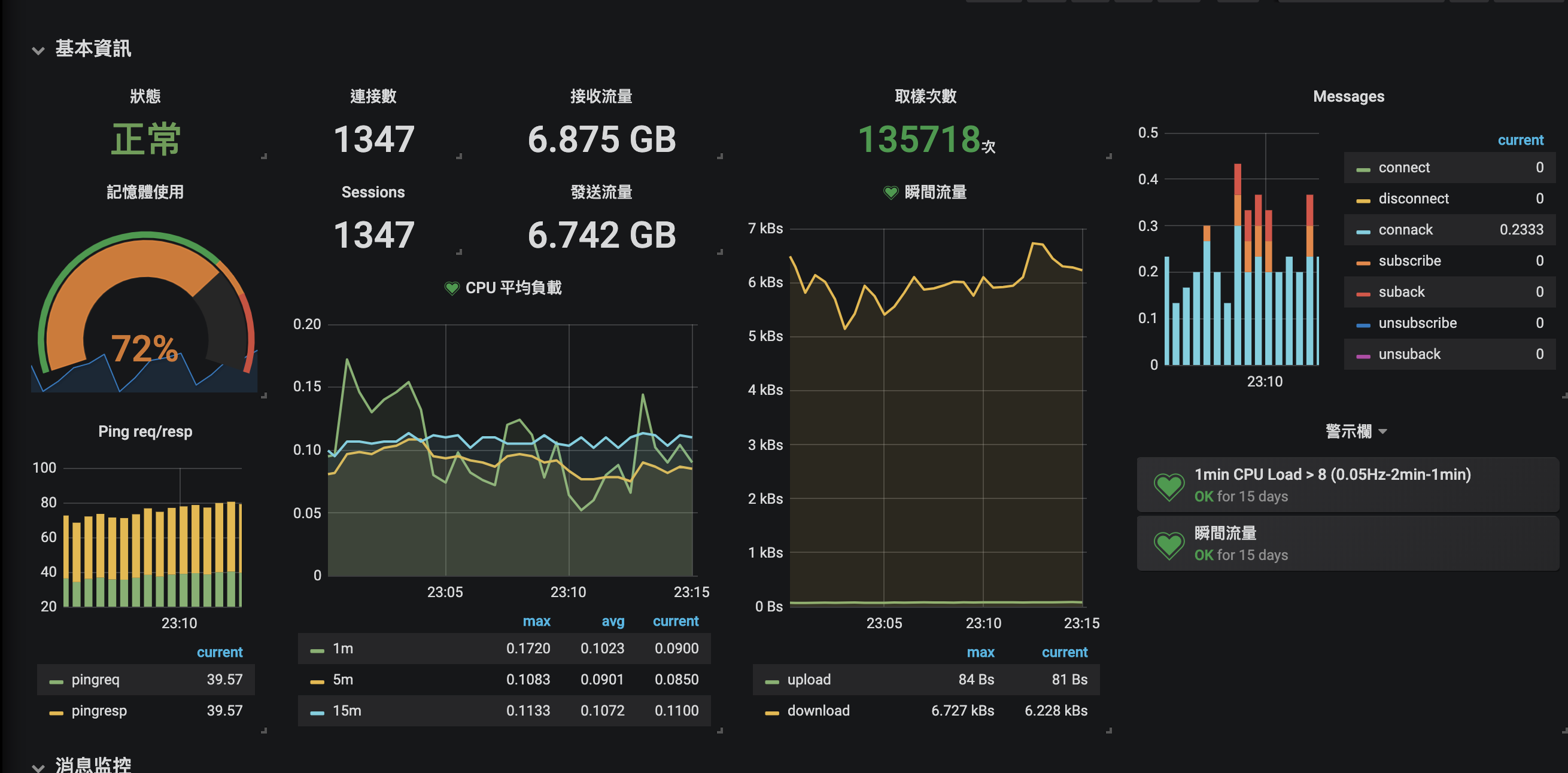Open the 1min CPU Load alert link
The height and width of the screenshot is (773, 1568).
pos(1332,474)
